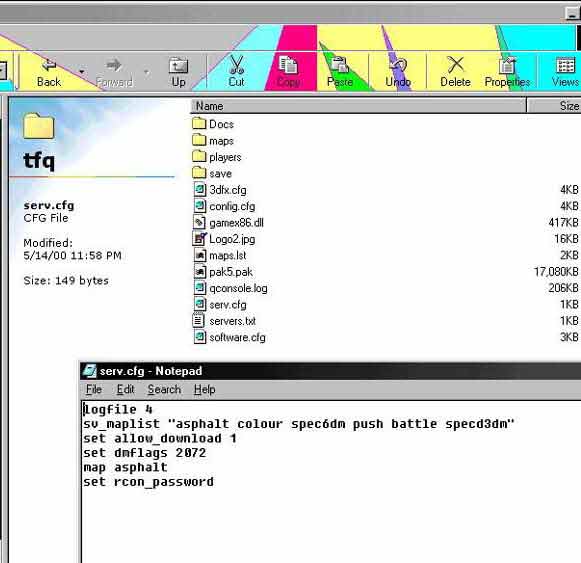Open the Notepad File menu
This screenshot has width=581, height=563.
point(94,389)
